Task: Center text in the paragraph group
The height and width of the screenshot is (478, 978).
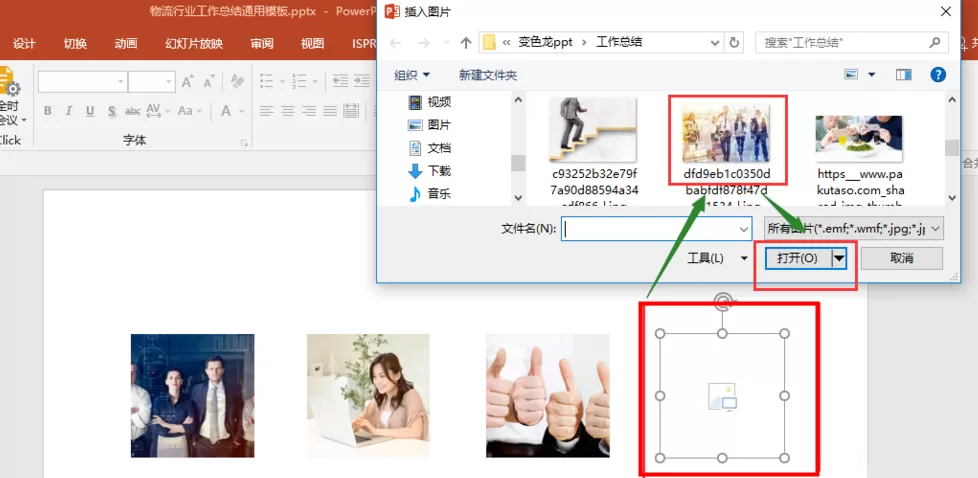Action: click(288, 111)
